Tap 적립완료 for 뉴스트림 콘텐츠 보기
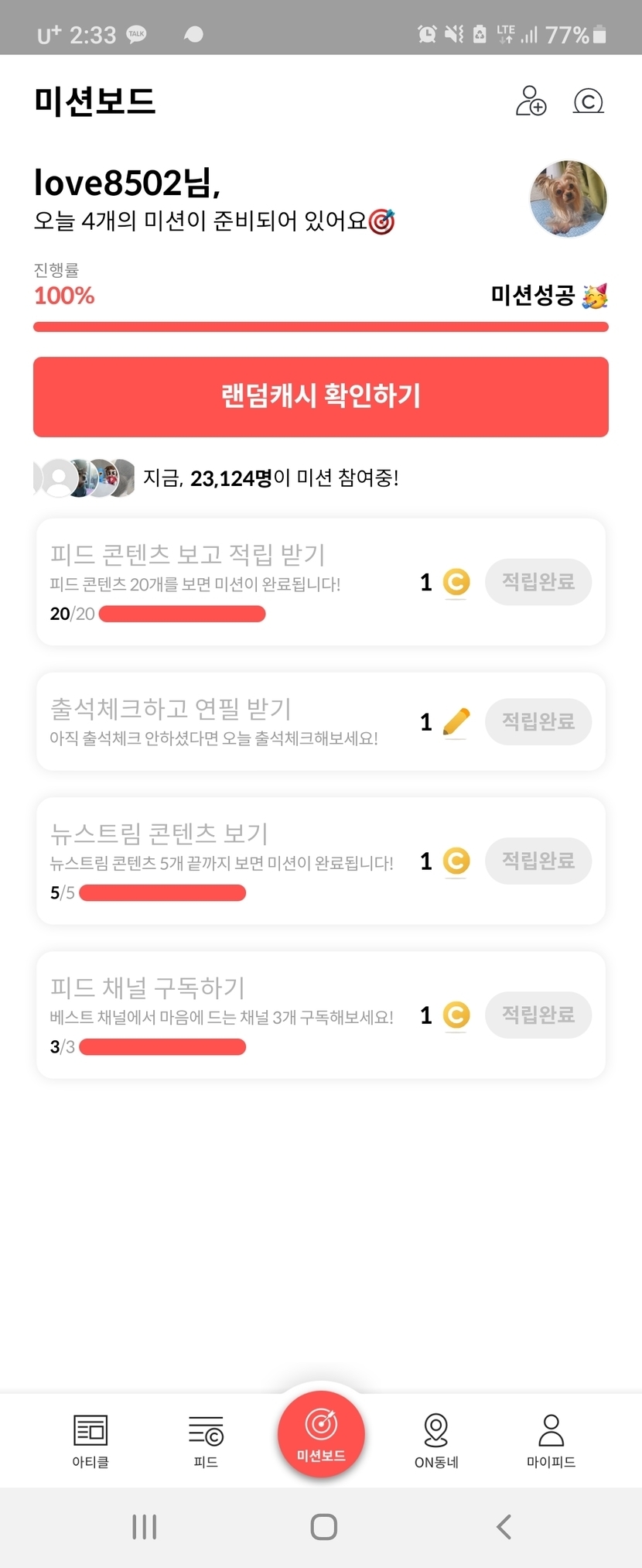 tap(538, 861)
